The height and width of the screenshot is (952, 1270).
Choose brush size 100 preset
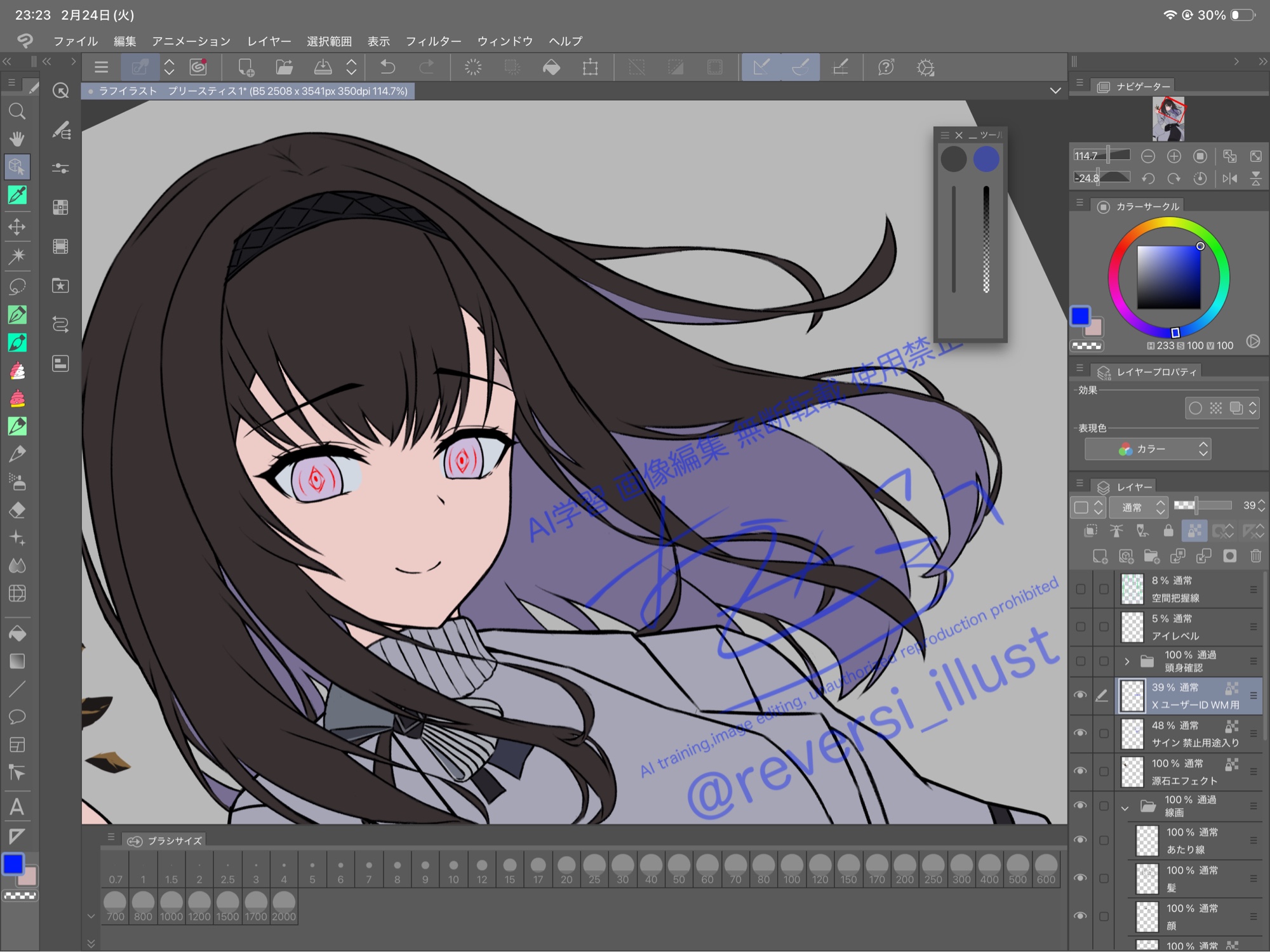tap(791, 868)
